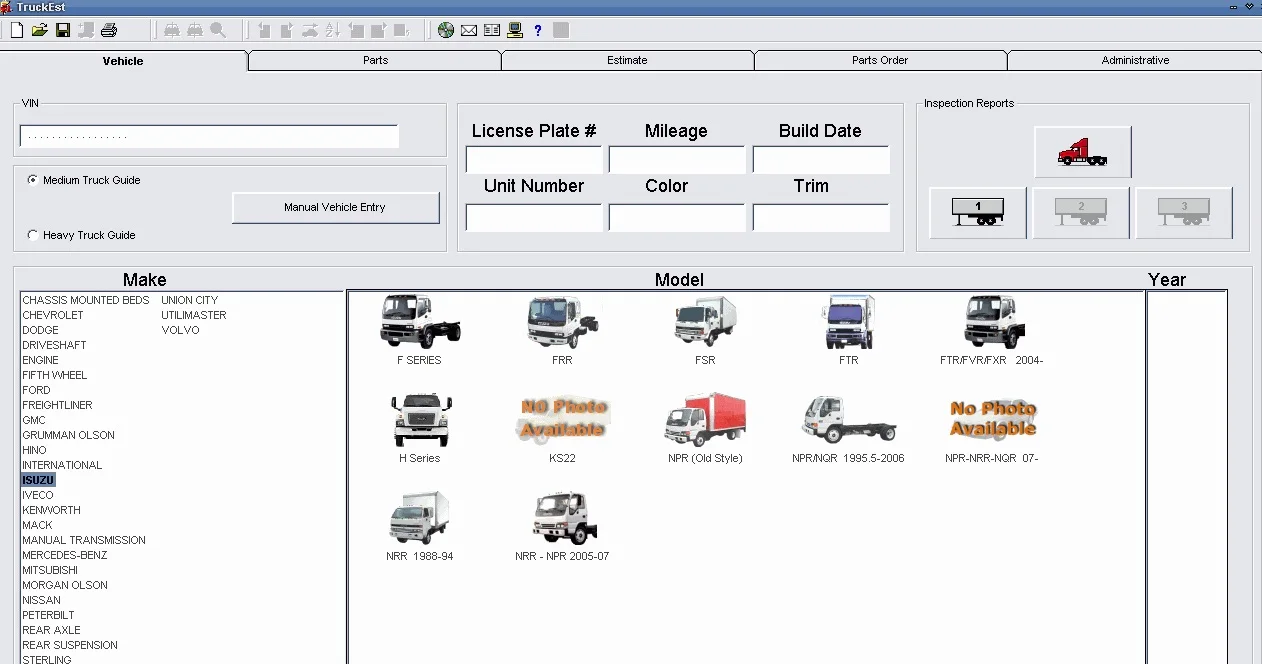Image resolution: width=1262 pixels, height=664 pixels.
Task: Select FREIGHTLINER from the Make list
Action: tap(56, 404)
